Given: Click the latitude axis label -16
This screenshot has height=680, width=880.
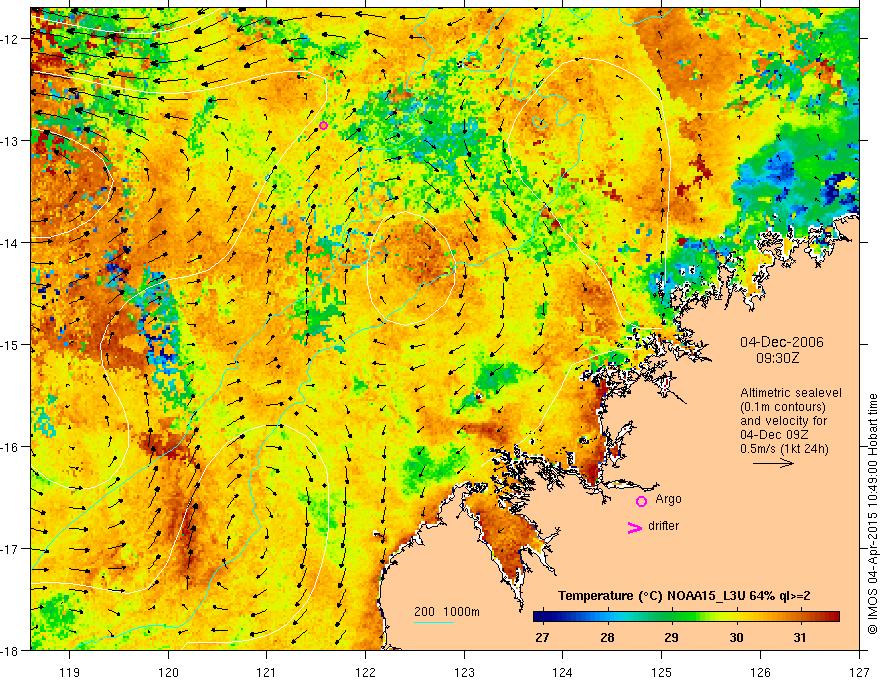Looking at the screenshot, I should [x=11, y=447].
